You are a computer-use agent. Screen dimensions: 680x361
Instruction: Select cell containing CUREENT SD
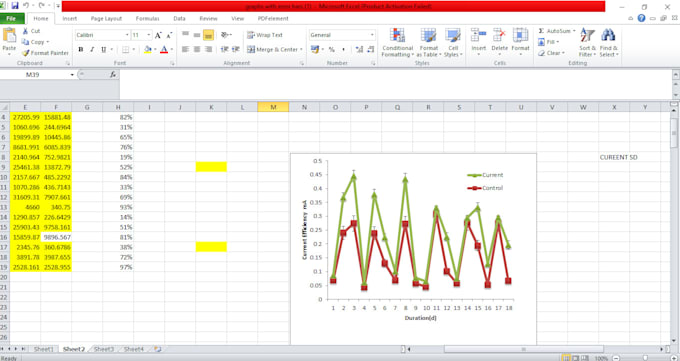(x=618, y=158)
